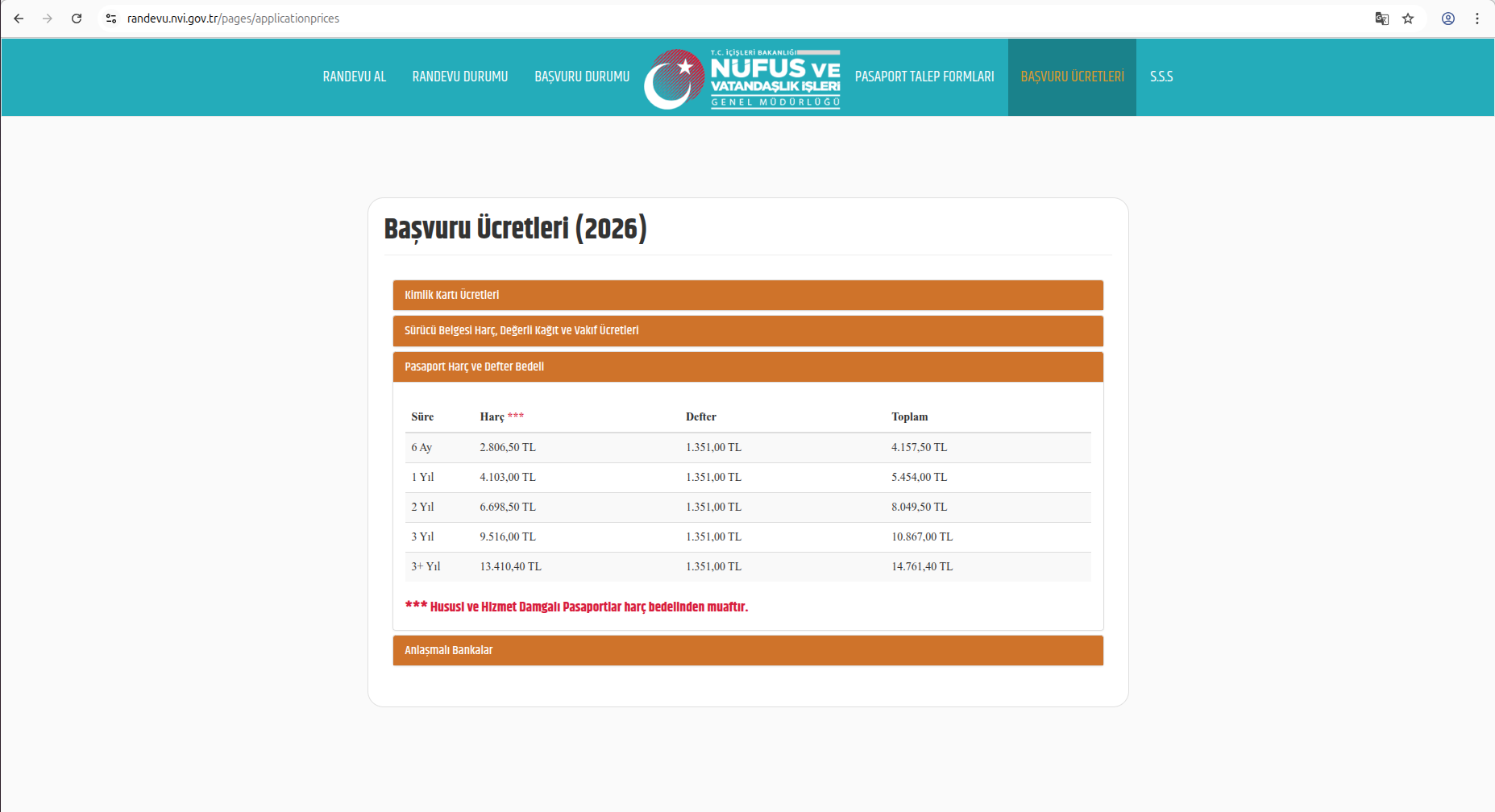Select the 6 Ay row label
This screenshot has width=1495, height=812.
point(422,447)
